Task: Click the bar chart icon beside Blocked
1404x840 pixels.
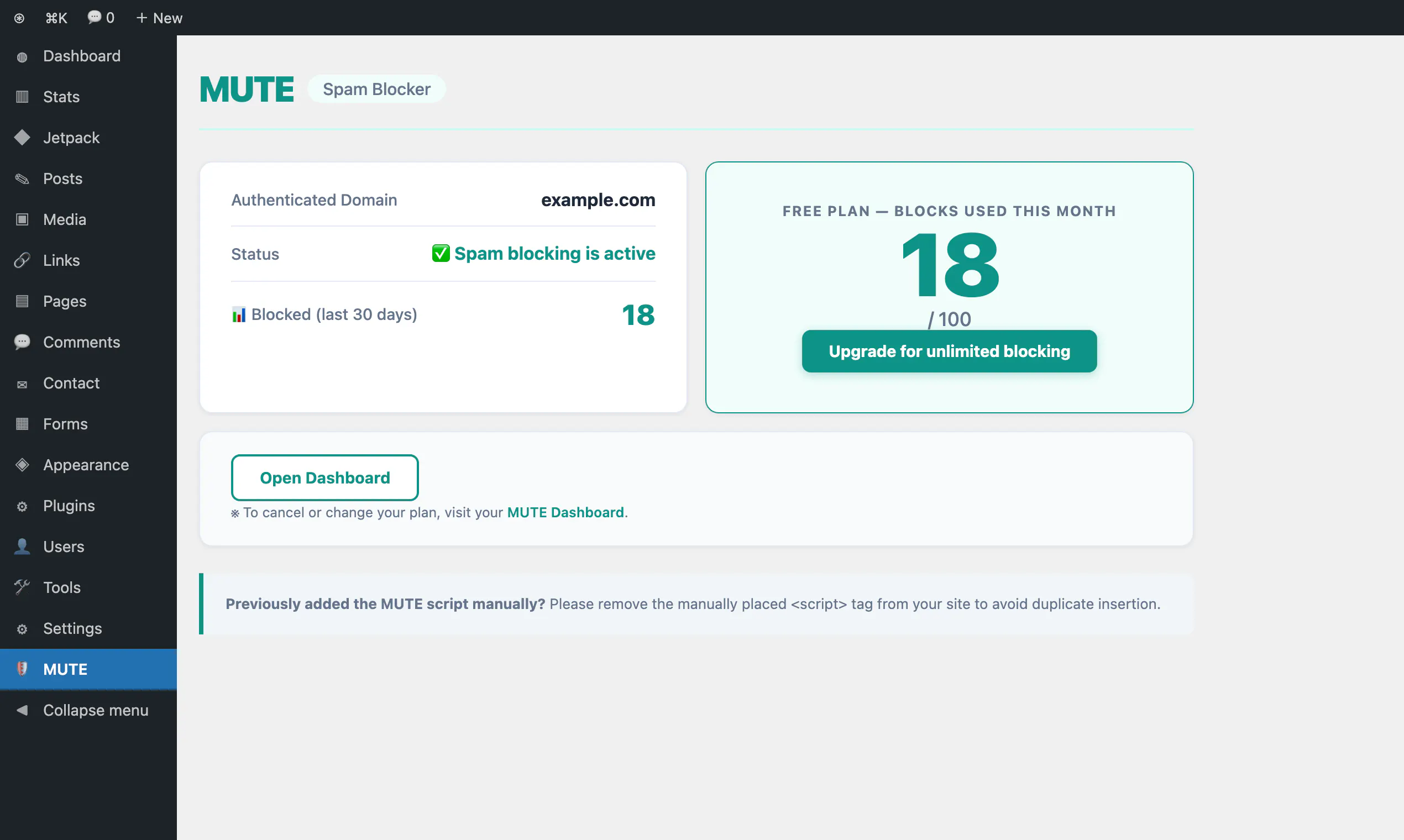Action: [239, 314]
